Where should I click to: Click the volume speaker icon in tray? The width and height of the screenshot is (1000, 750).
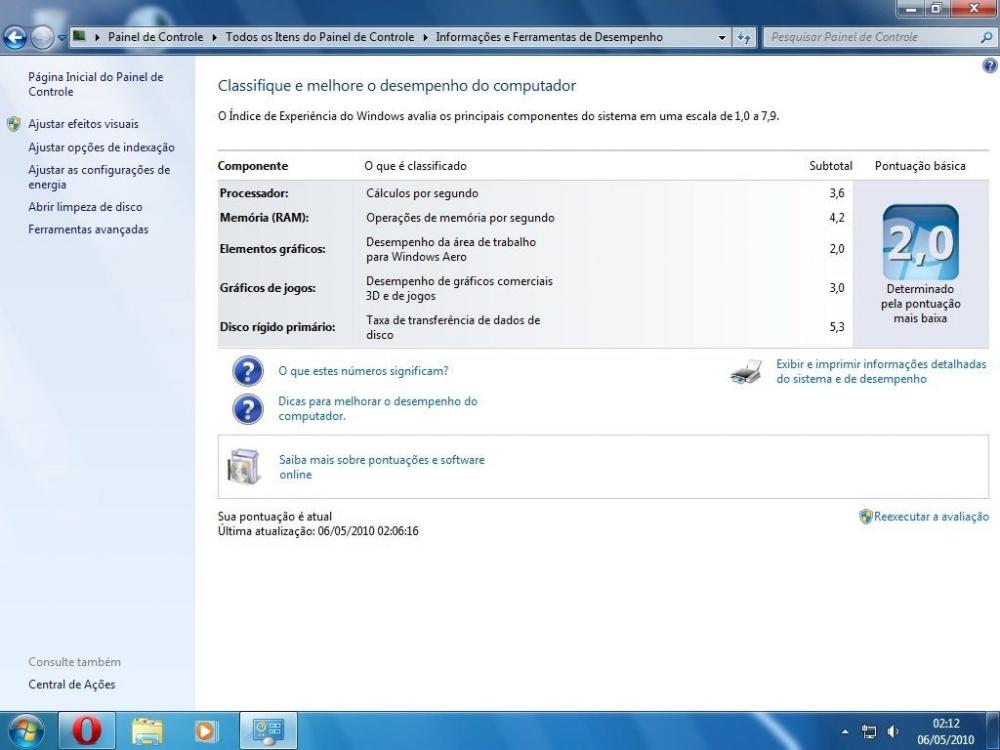pos(893,731)
